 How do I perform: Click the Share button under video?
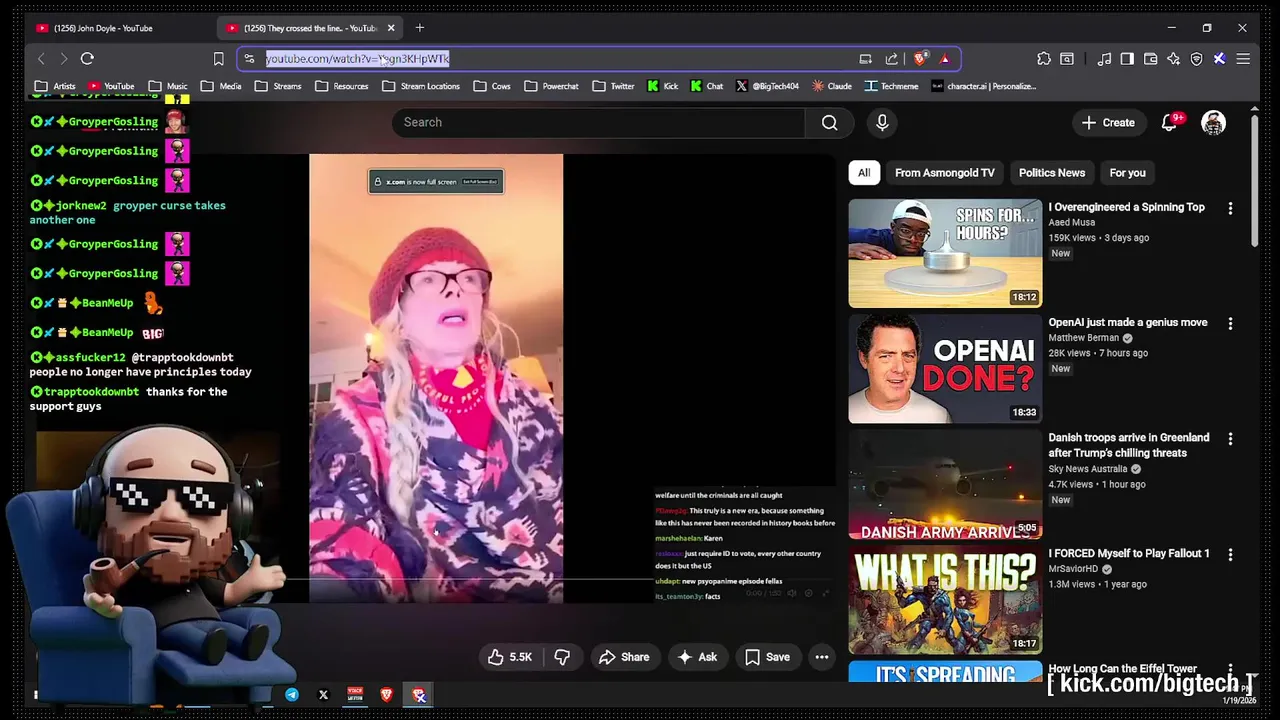pyautogui.click(x=624, y=657)
